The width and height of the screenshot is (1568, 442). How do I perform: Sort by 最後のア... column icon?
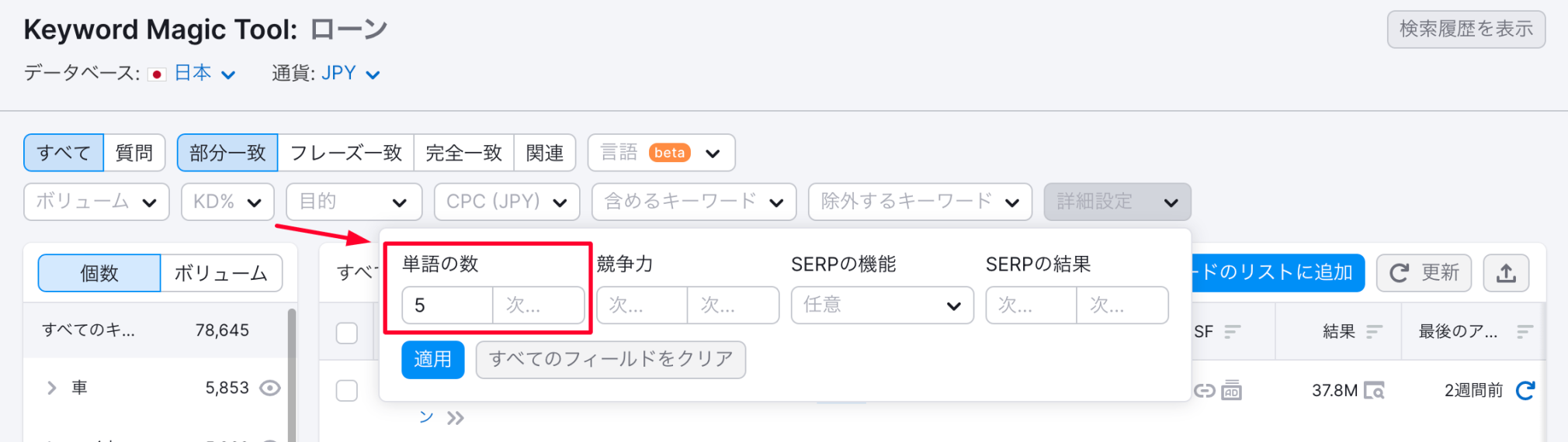[x=1525, y=332]
